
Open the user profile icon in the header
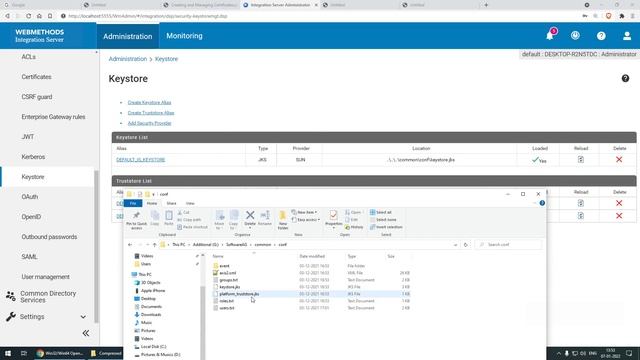click(x=627, y=36)
